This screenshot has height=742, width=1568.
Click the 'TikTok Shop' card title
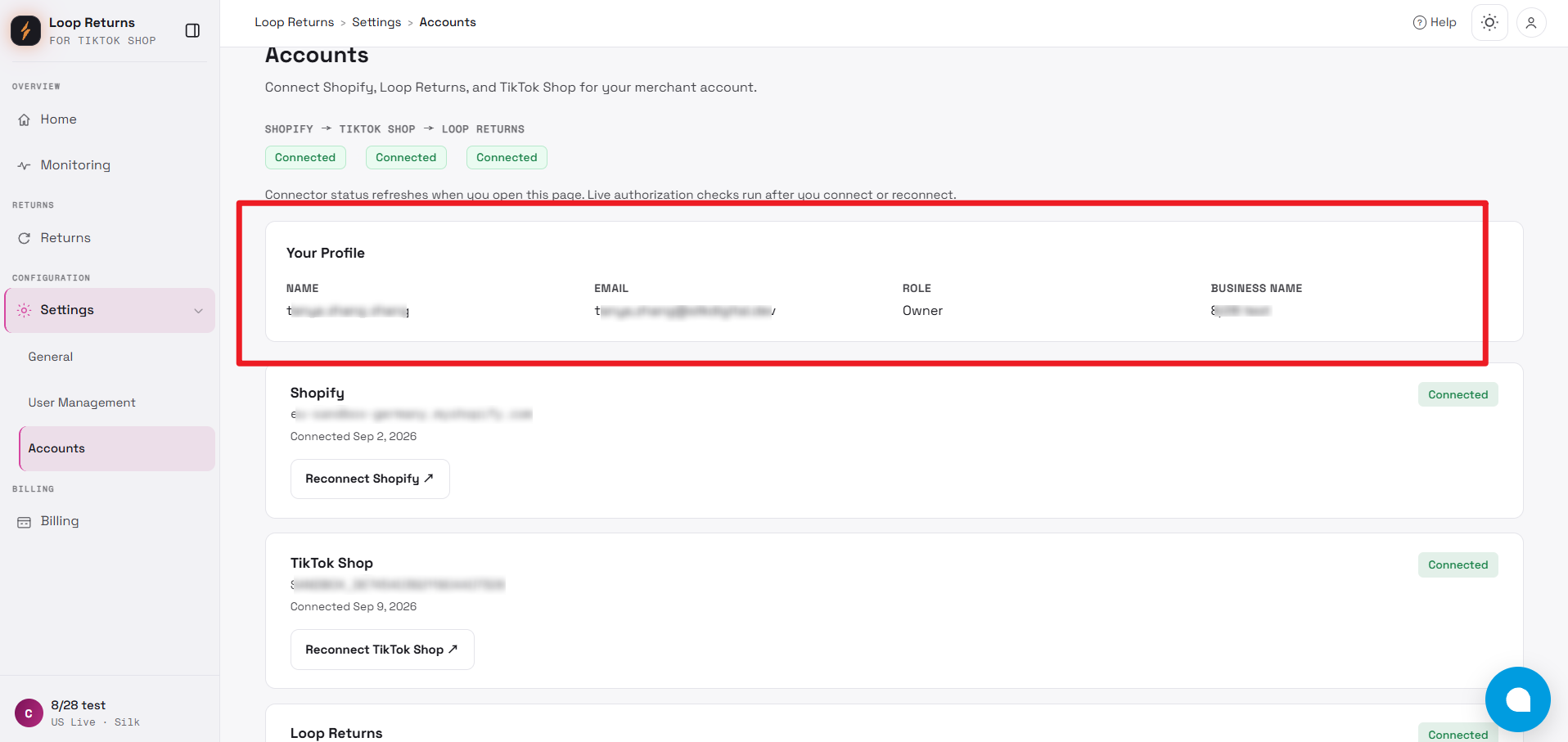tap(331, 563)
